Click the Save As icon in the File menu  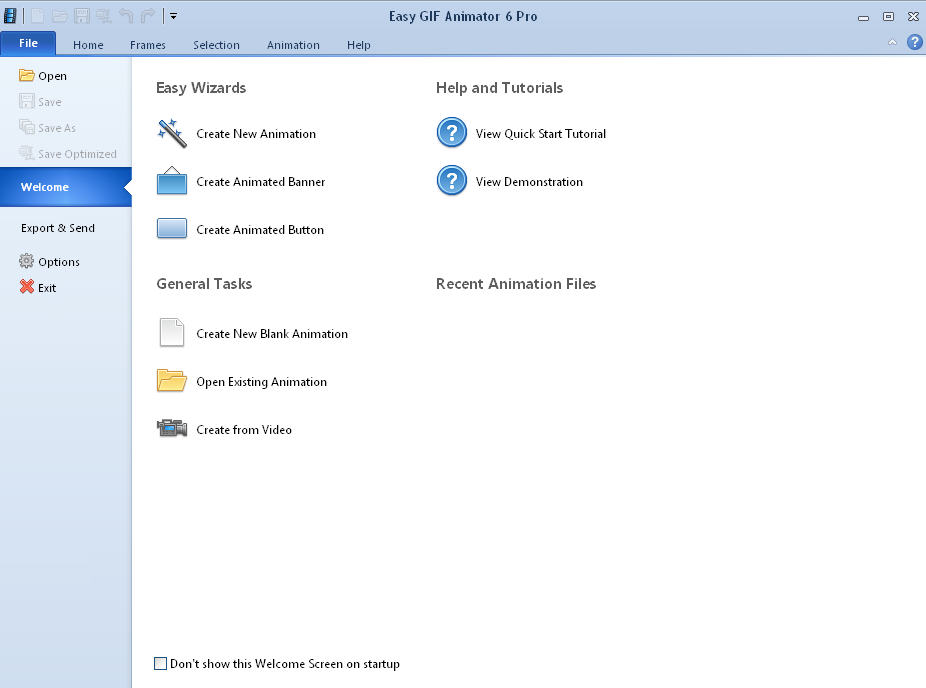coord(27,127)
